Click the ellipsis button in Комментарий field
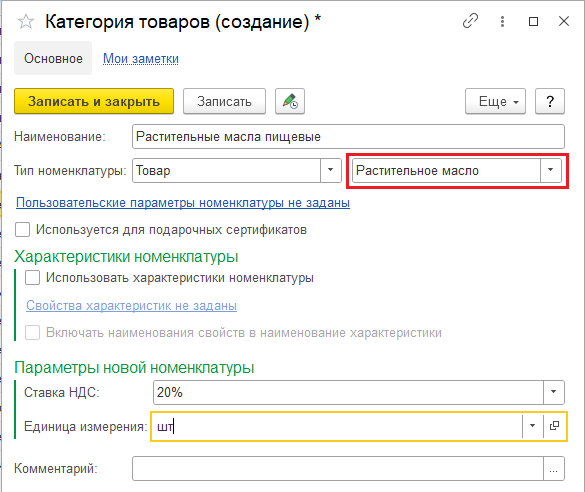Screen dimensions: 585x492 pyautogui.click(x=554, y=469)
